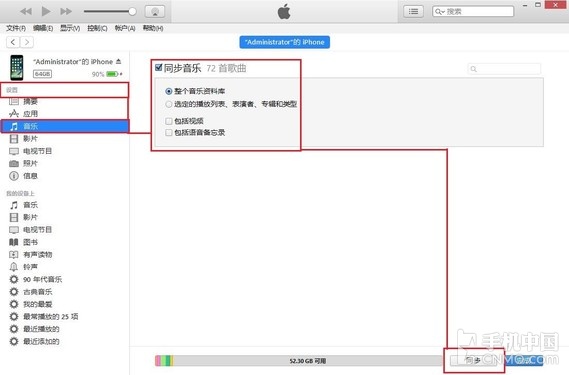Toggle the 同步音乐 checkbox
The image size is (569, 375).
(159, 67)
